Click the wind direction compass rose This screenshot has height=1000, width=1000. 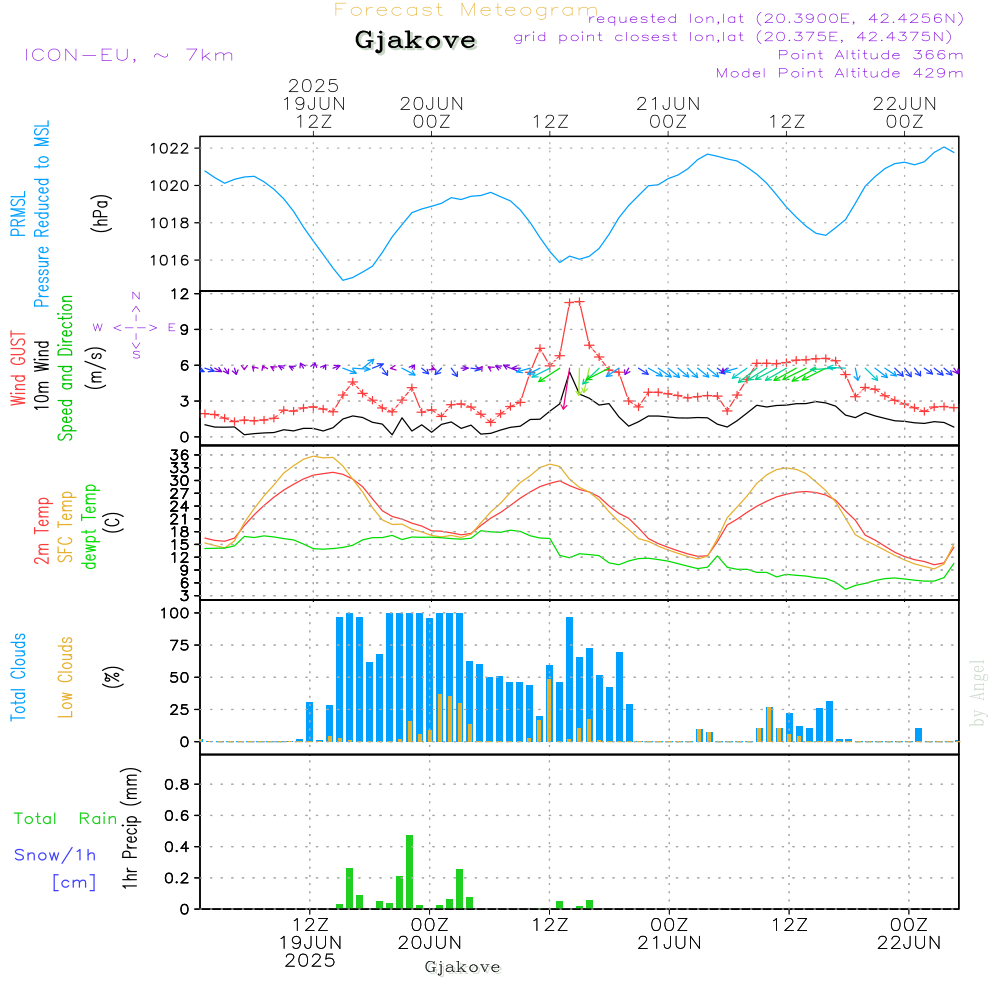(x=135, y=326)
